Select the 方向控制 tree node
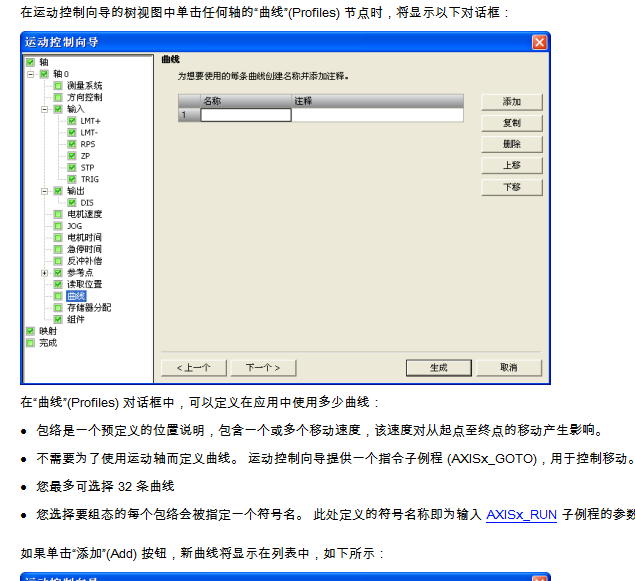635x581 pixels. (84, 97)
